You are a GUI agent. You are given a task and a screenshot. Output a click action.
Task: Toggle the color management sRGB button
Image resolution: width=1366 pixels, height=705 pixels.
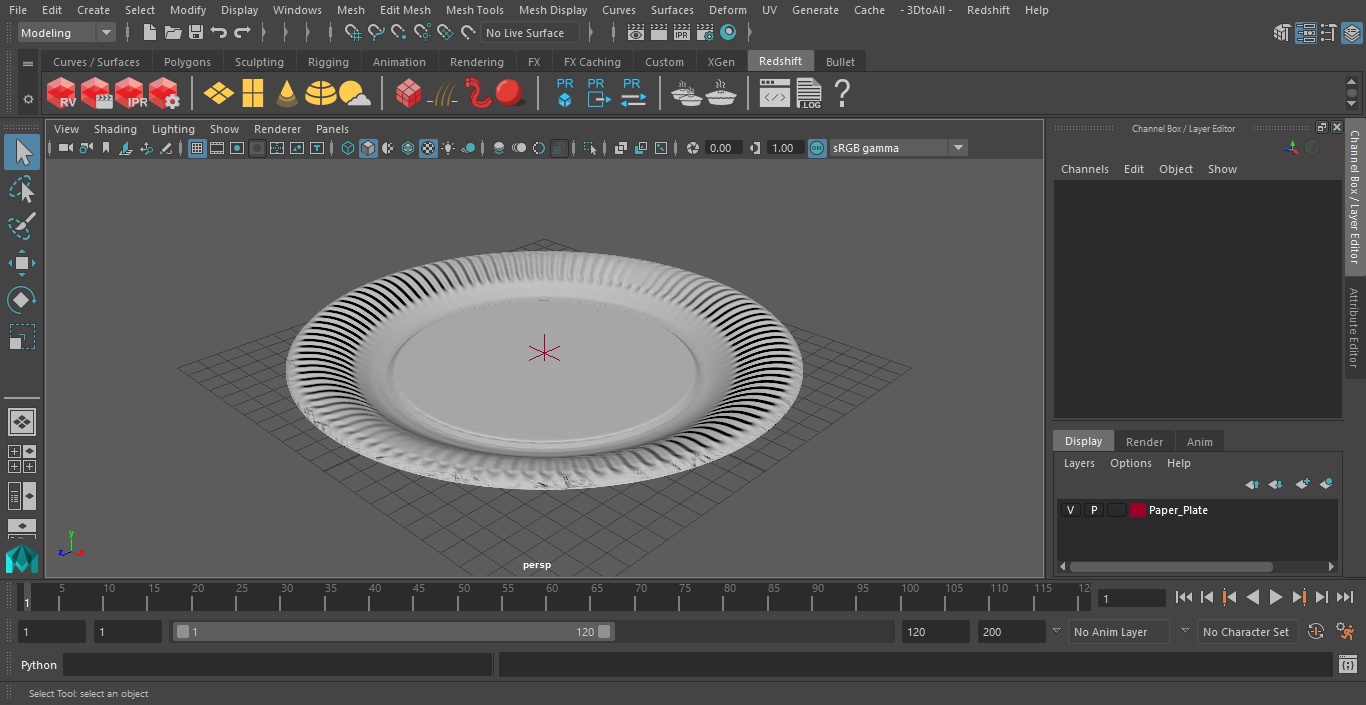(817, 148)
